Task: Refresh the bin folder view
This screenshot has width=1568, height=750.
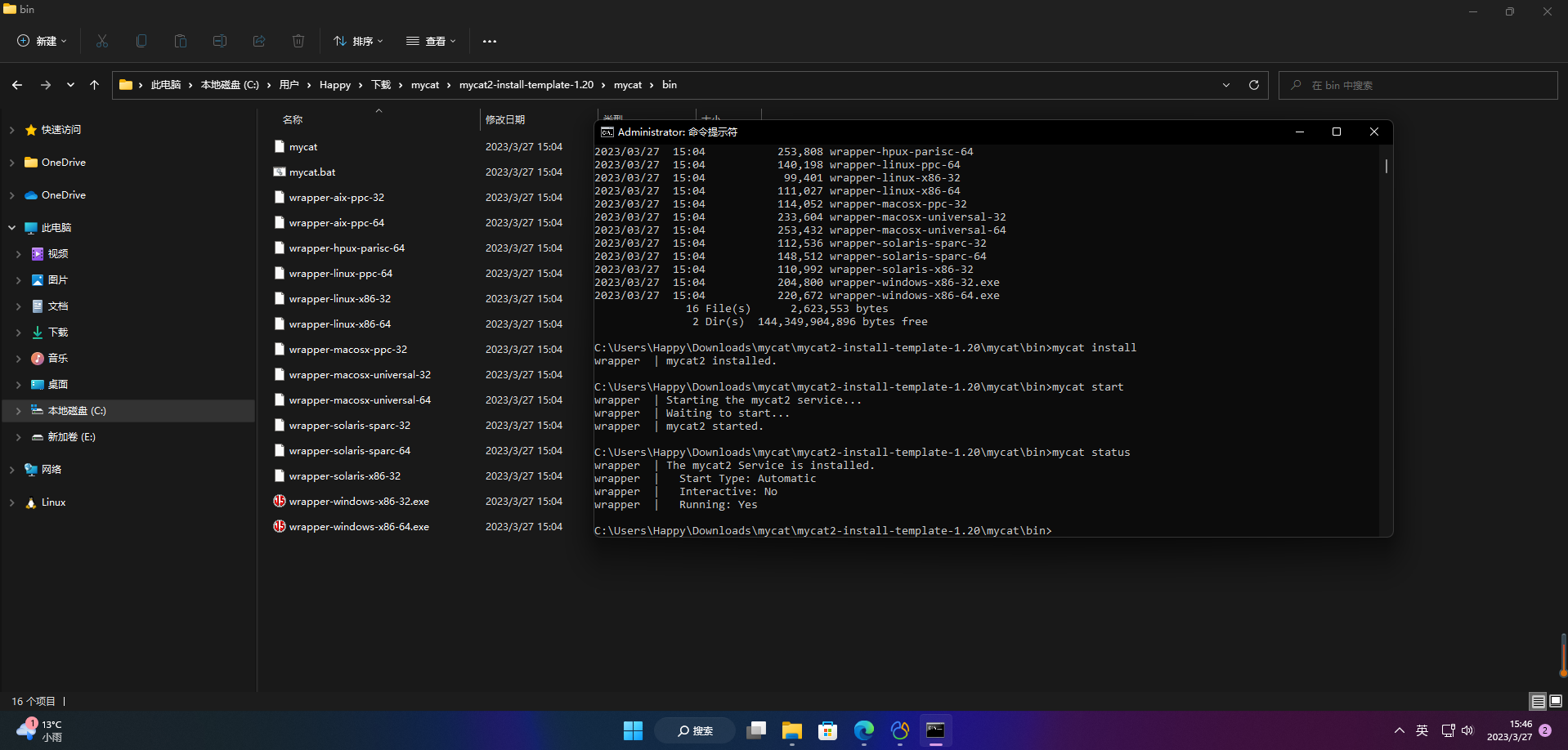Action: pyautogui.click(x=1254, y=85)
